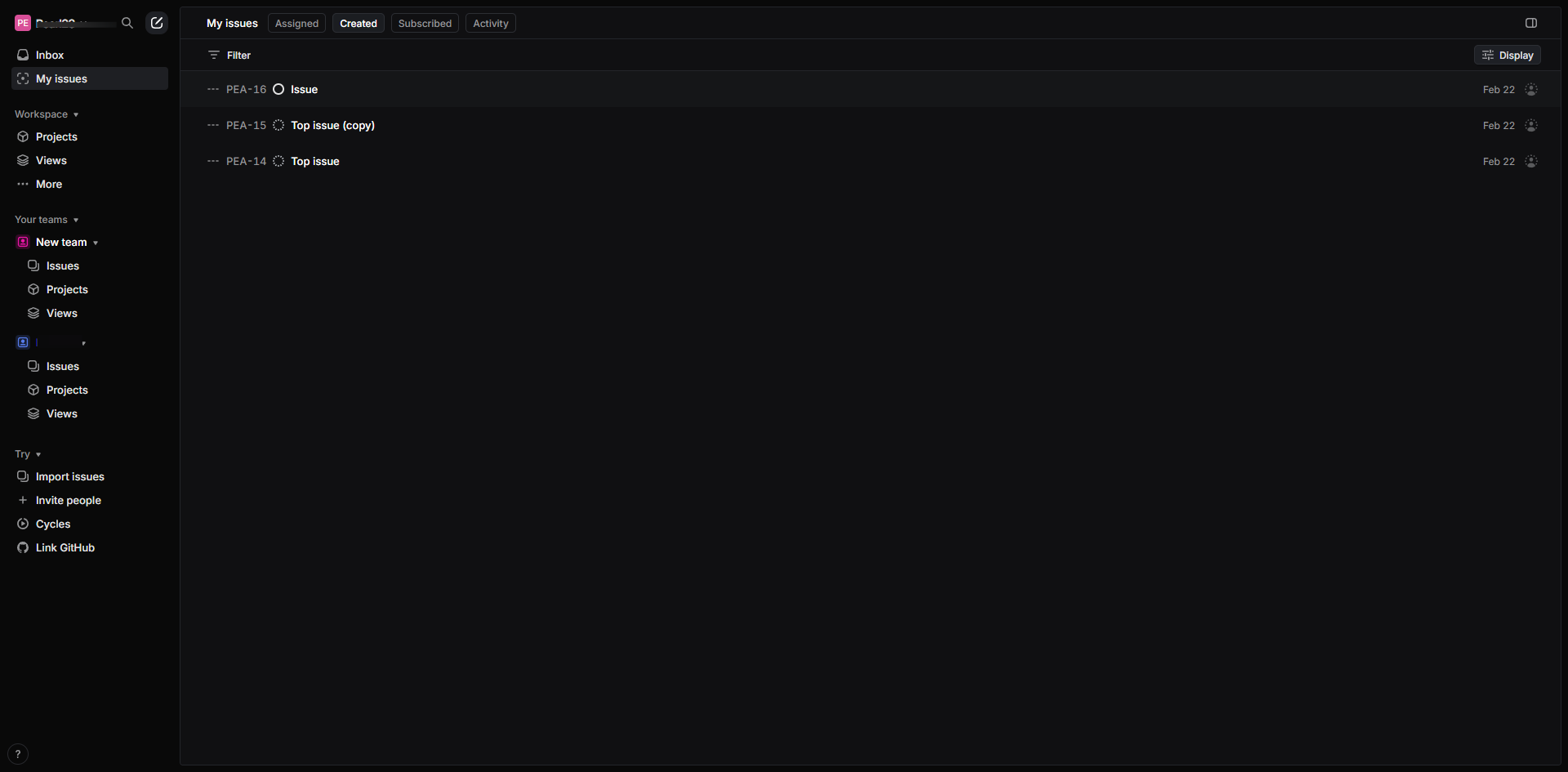Toggle the right sidebar panel icon
This screenshot has width=1568, height=772.
pyautogui.click(x=1531, y=23)
